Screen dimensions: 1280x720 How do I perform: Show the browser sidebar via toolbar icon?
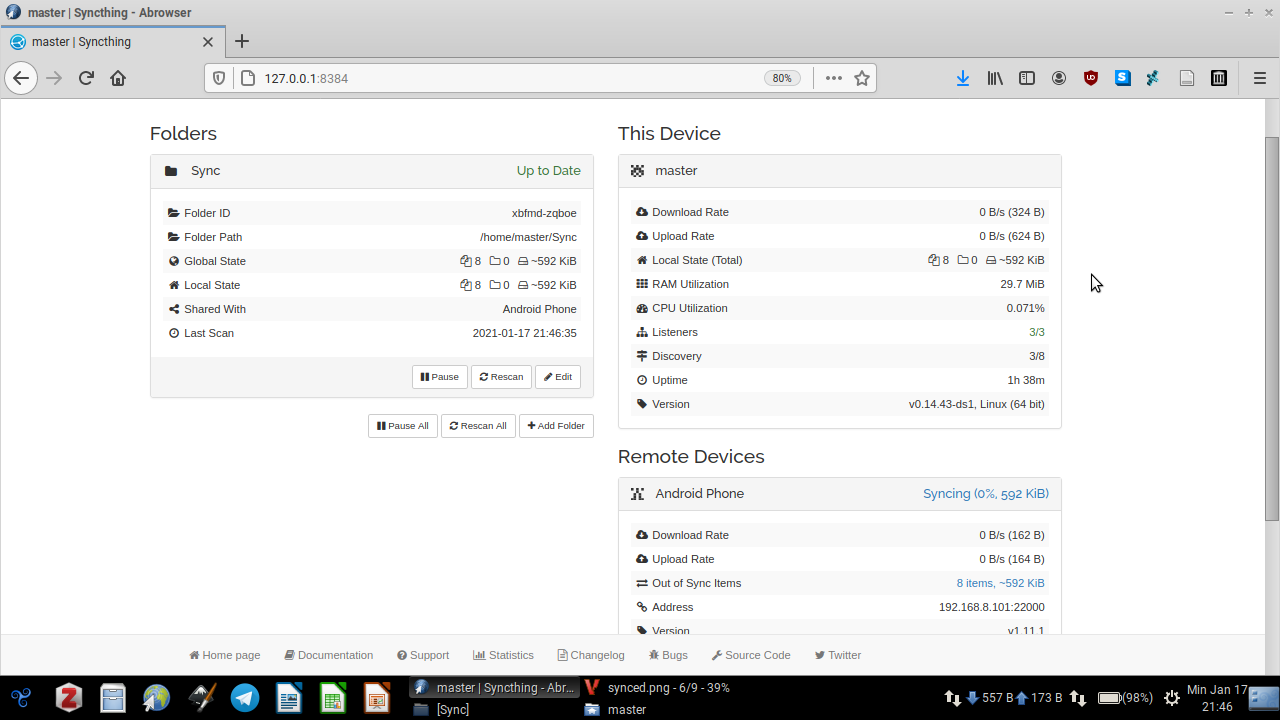[x=1027, y=78]
